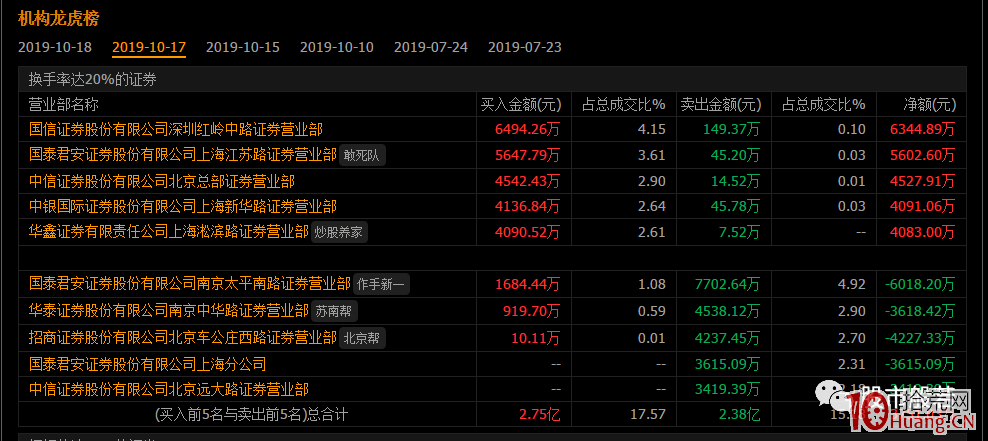This screenshot has height=441, width=988.
Task: Click buy amount 6494.26万
Action: [527, 130]
